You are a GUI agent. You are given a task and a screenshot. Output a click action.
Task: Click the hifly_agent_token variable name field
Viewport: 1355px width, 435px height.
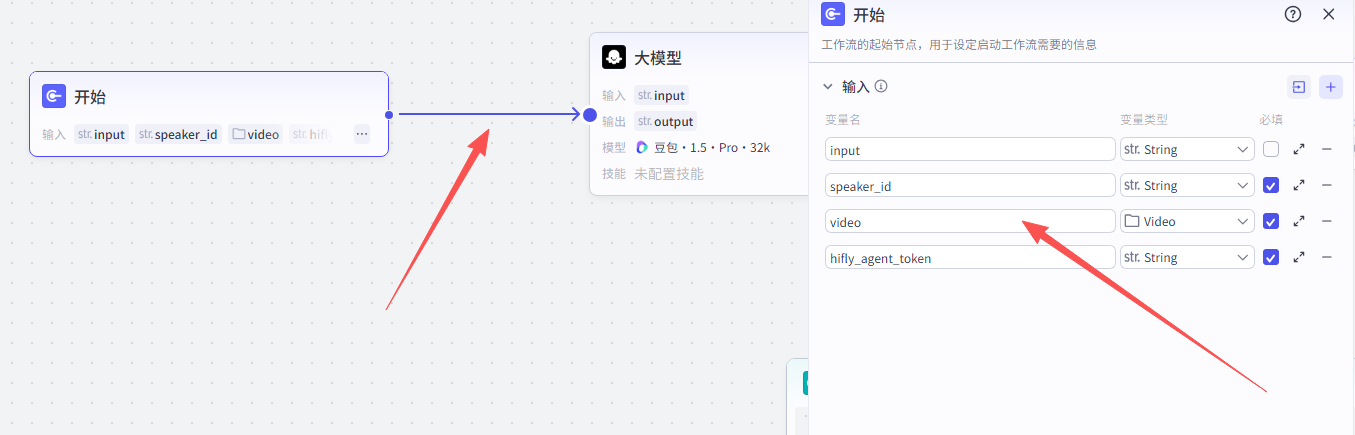tap(969, 258)
